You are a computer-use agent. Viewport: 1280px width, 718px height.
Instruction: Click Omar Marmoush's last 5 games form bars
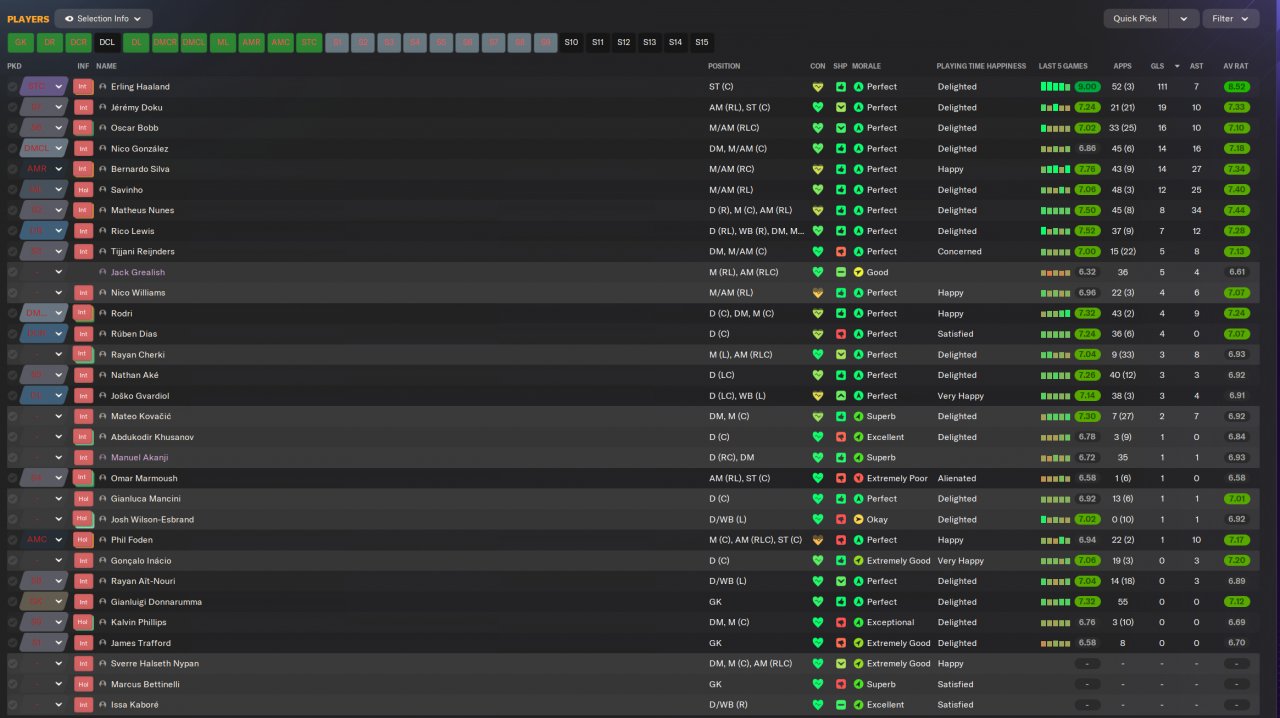[x=1055, y=478]
